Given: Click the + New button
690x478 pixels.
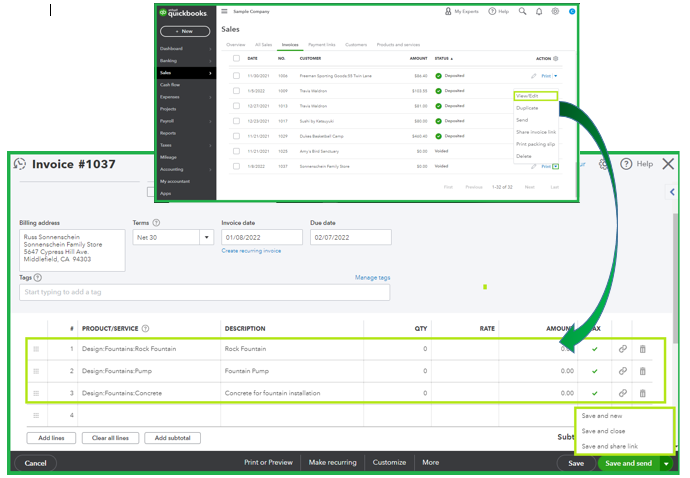Looking at the screenshot, I should pyautogui.click(x=185, y=31).
